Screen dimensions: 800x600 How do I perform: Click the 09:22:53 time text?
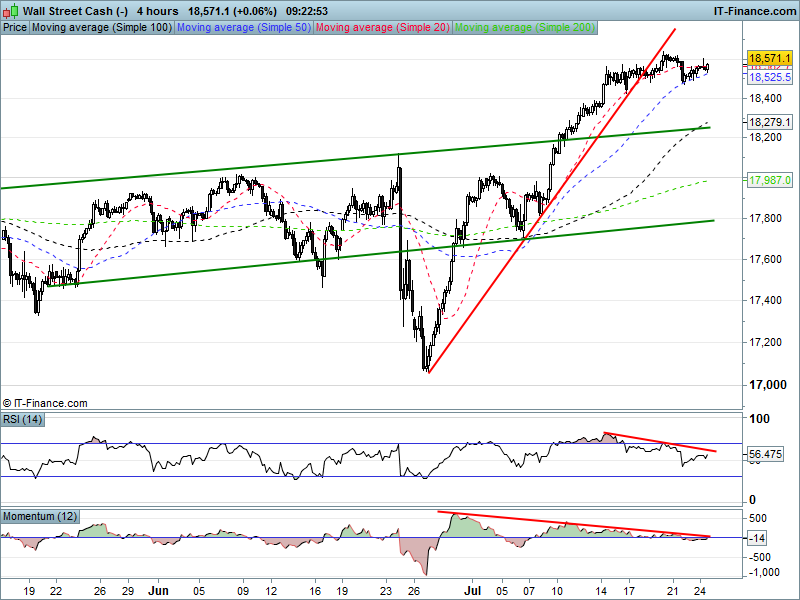307,11
